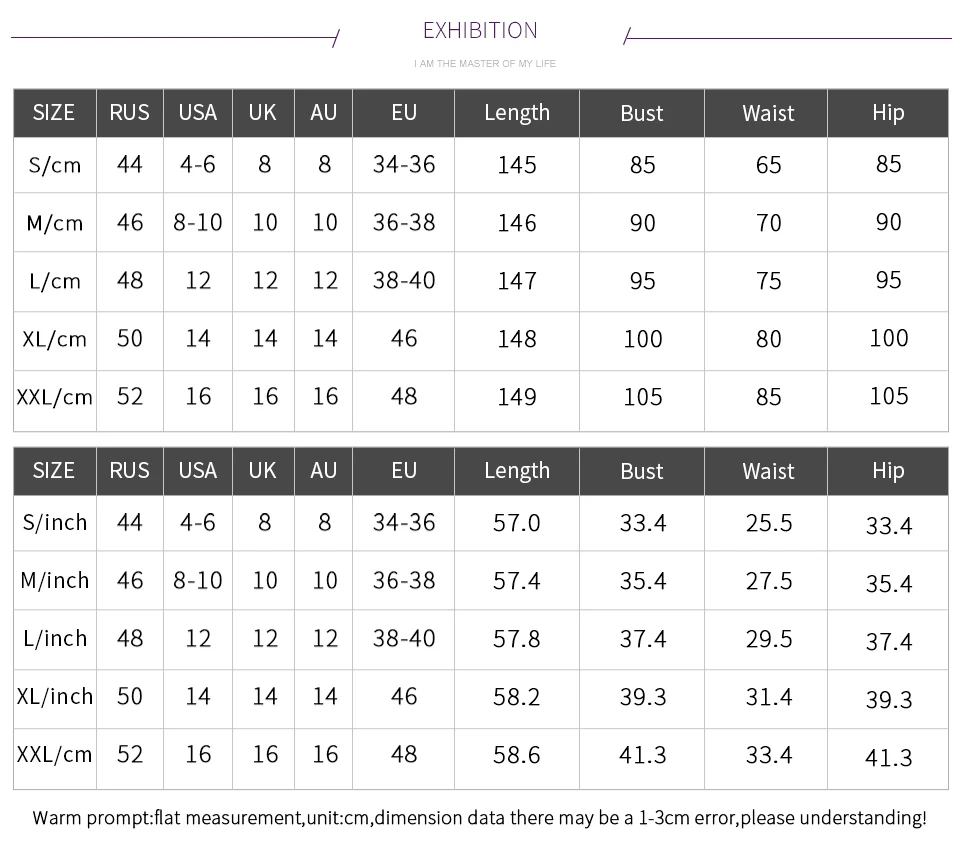Click the Hip value 41.3 in the last row
Screen dimensions: 960x842
[x=888, y=758]
